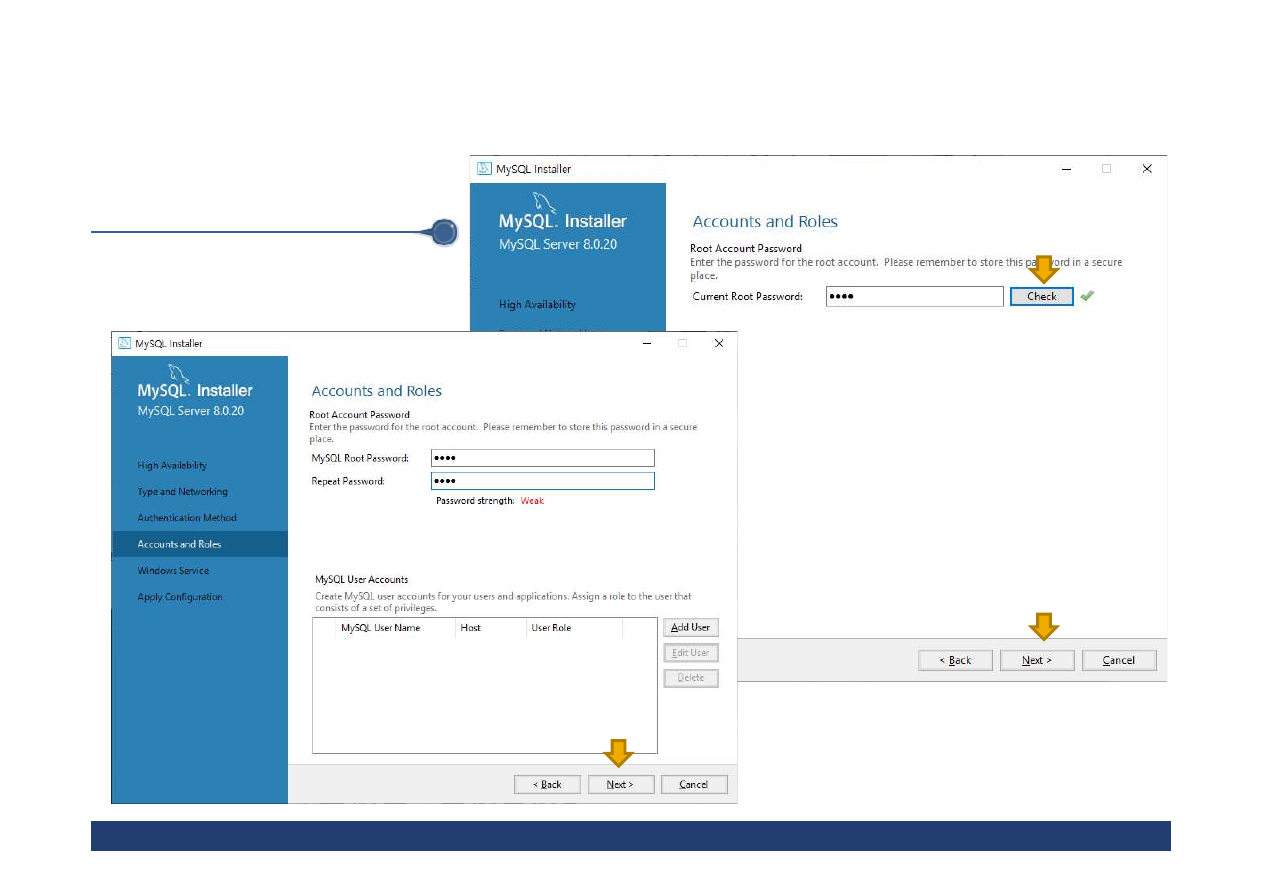
Task: Click Next in the rear window with Check button
Action: tap(1037, 660)
